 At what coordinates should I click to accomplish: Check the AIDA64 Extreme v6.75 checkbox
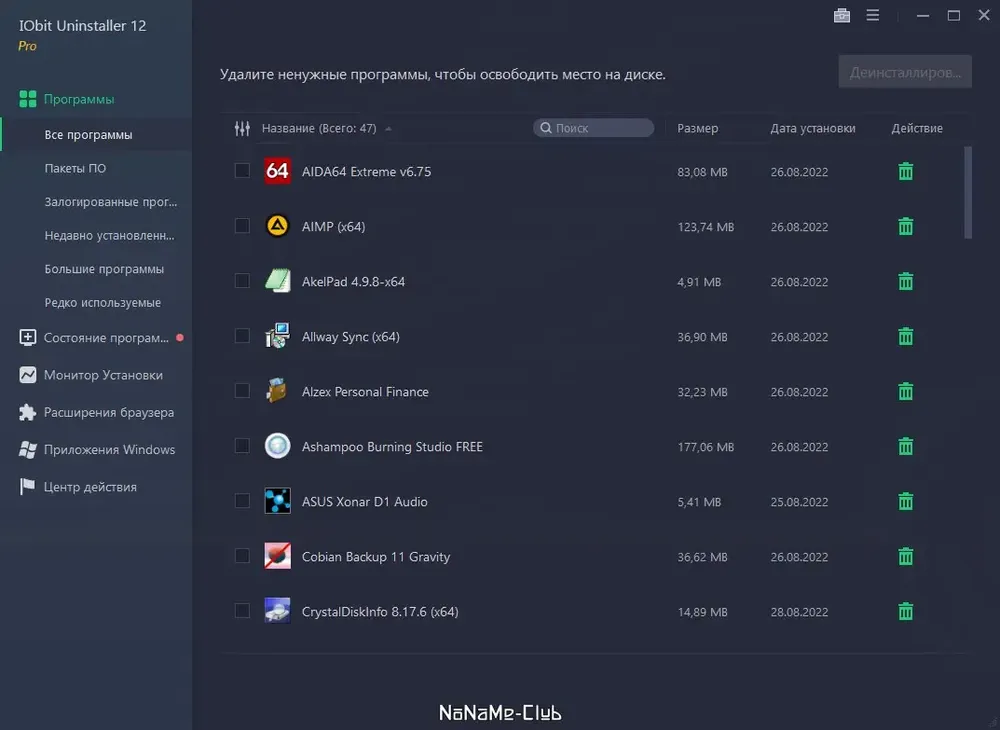coord(242,170)
